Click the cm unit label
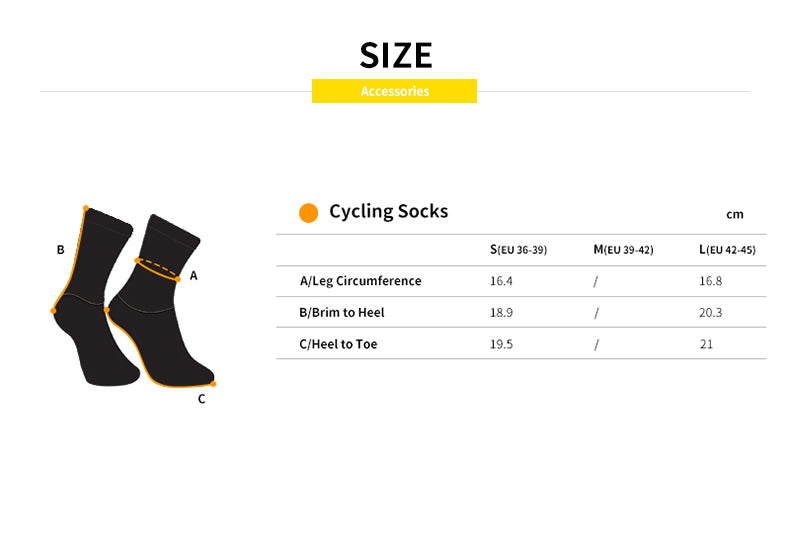The width and height of the screenshot is (790, 541). pos(735,214)
